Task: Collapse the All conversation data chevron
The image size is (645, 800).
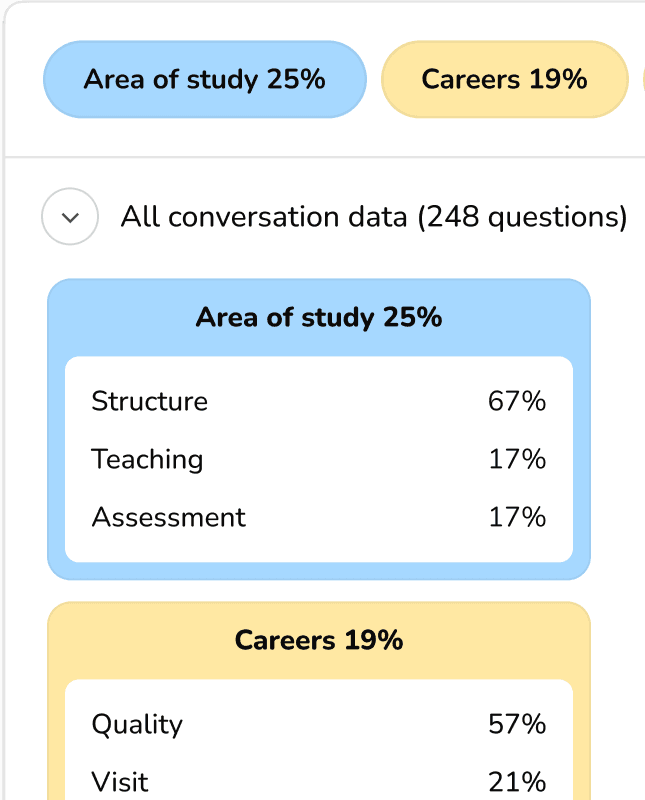Action: [x=70, y=217]
